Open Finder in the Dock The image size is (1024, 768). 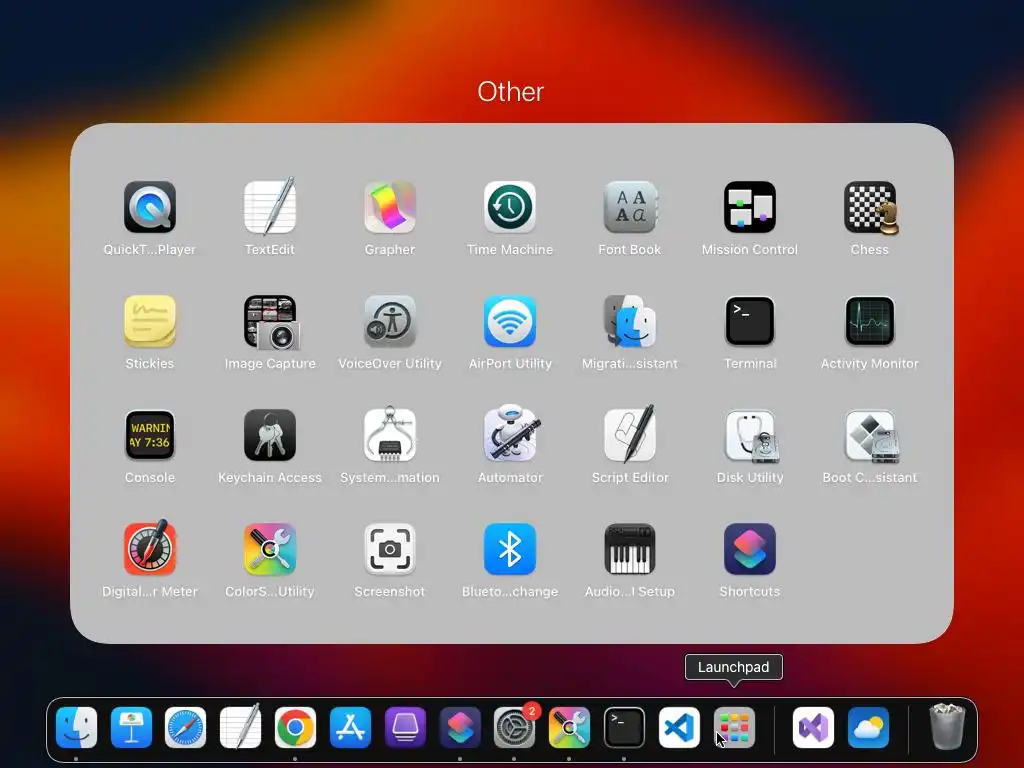coord(76,728)
